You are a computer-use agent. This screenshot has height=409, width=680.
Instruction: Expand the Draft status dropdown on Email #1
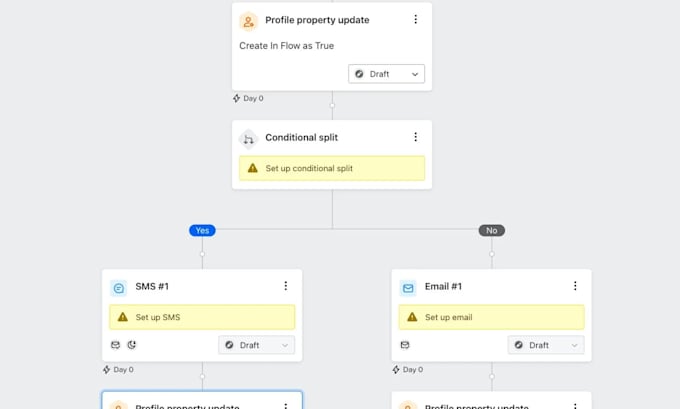coord(546,345)
